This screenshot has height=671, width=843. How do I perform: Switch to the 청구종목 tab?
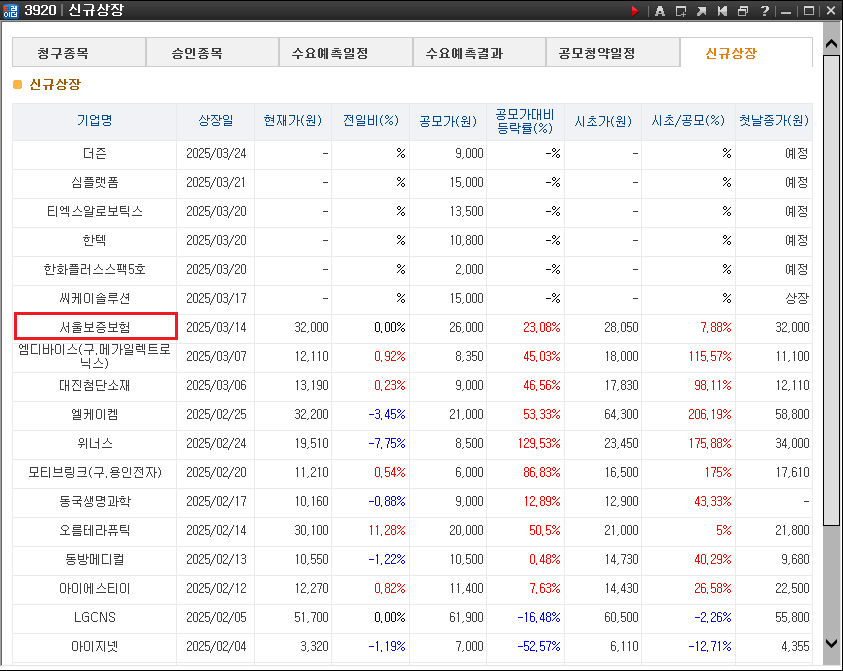(x=79, y=53)
